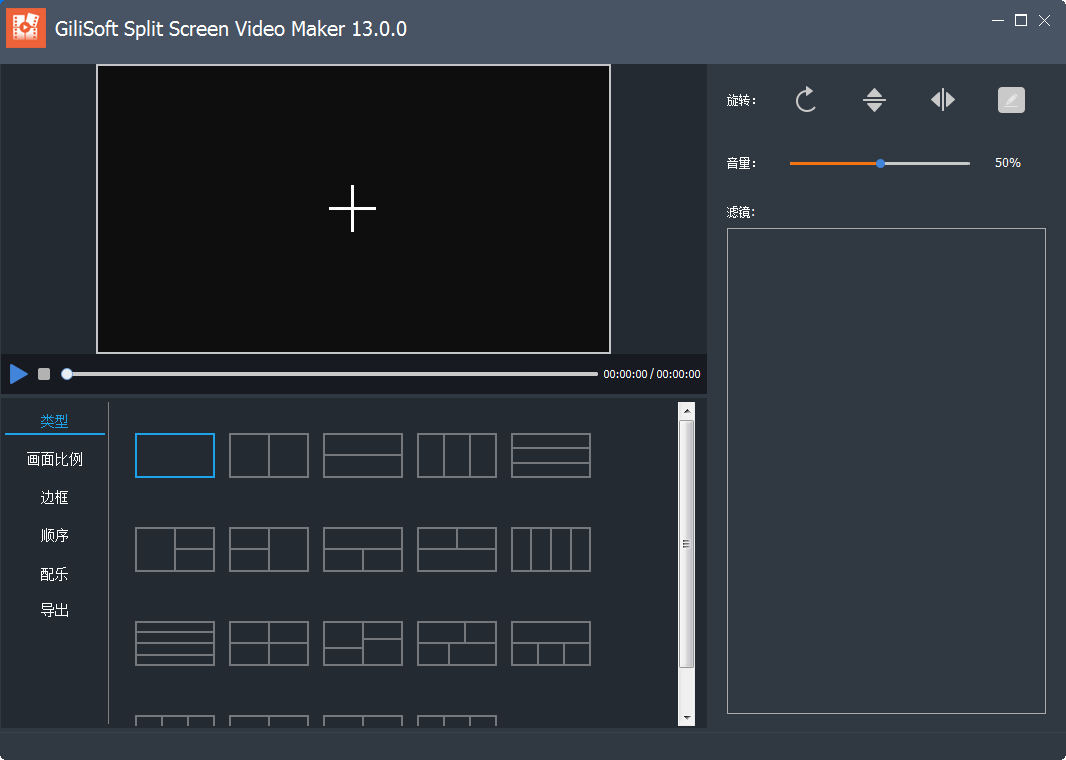Click the 滤镜 filter list box
Viewport: 1066px width, 760px height.
886,470
